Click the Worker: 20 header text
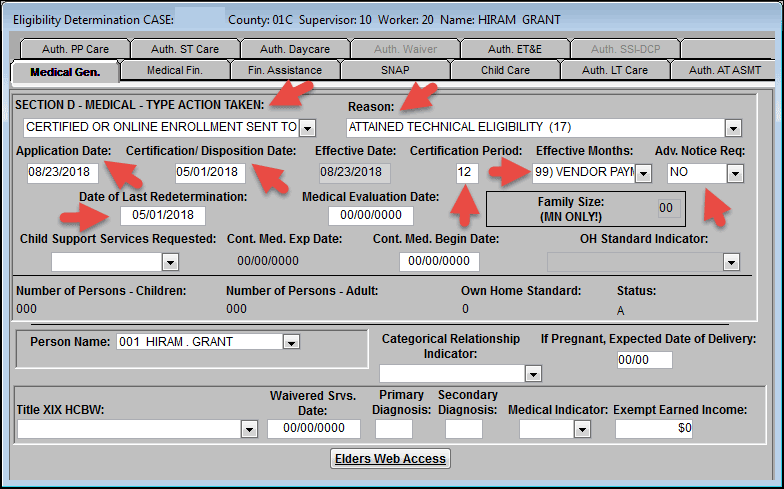 pos(406,20)
